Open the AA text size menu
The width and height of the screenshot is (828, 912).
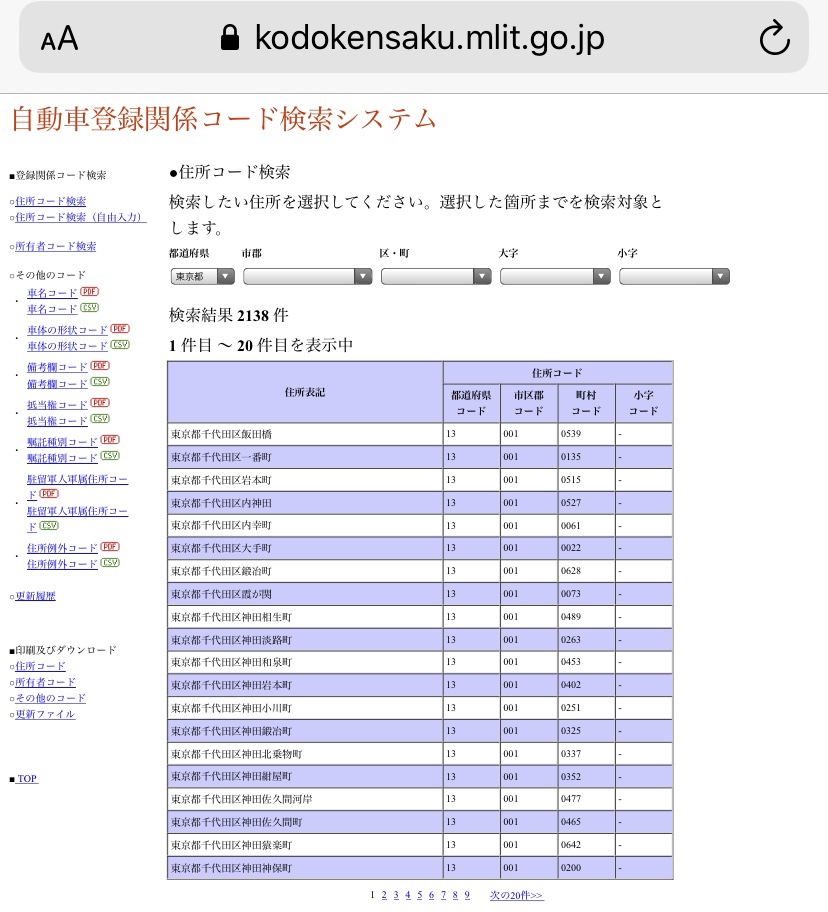(57, 38)
